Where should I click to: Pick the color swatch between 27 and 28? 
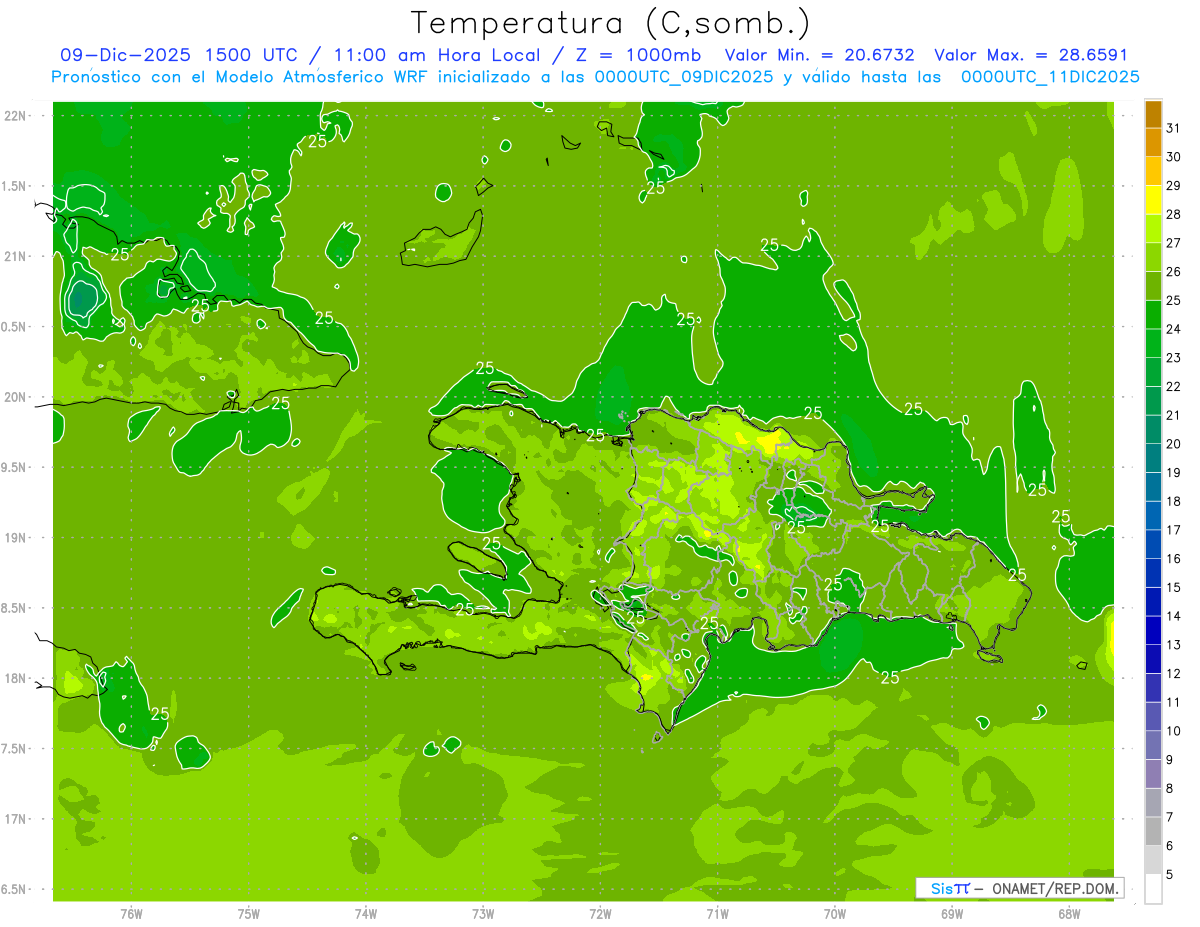[x=1153, y=229]
